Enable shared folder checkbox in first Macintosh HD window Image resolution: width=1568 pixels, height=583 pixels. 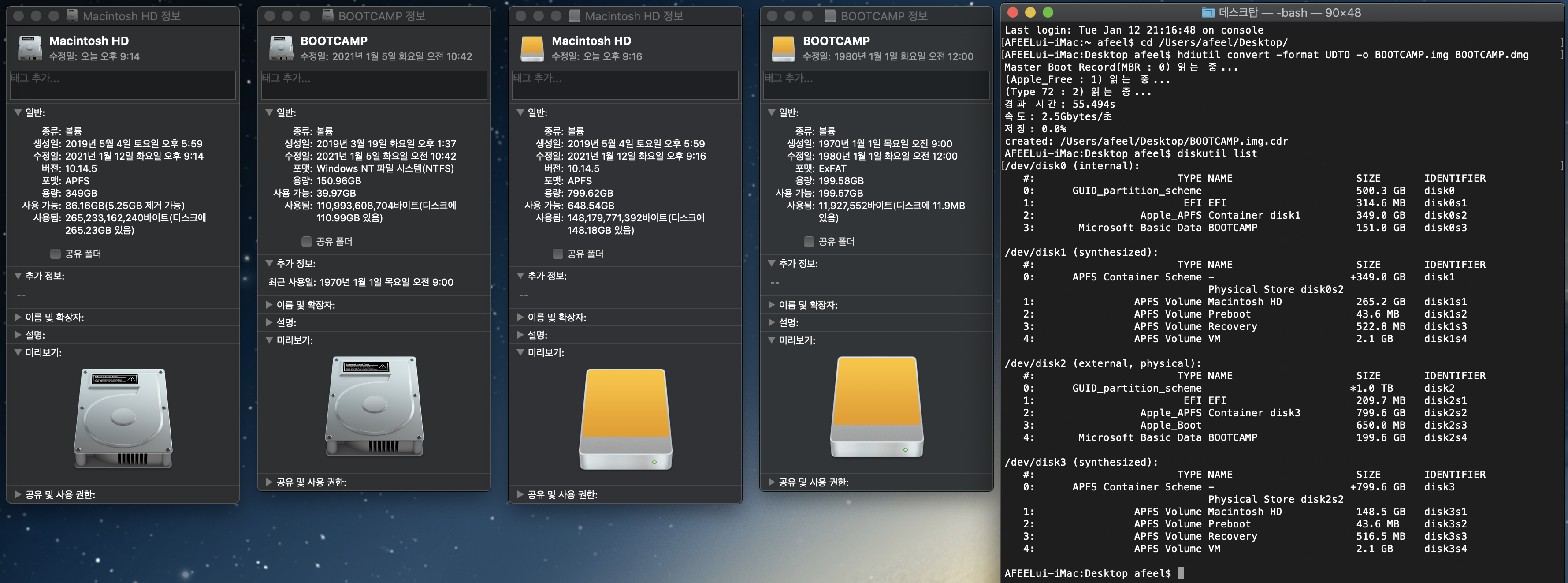coord(56,254)
